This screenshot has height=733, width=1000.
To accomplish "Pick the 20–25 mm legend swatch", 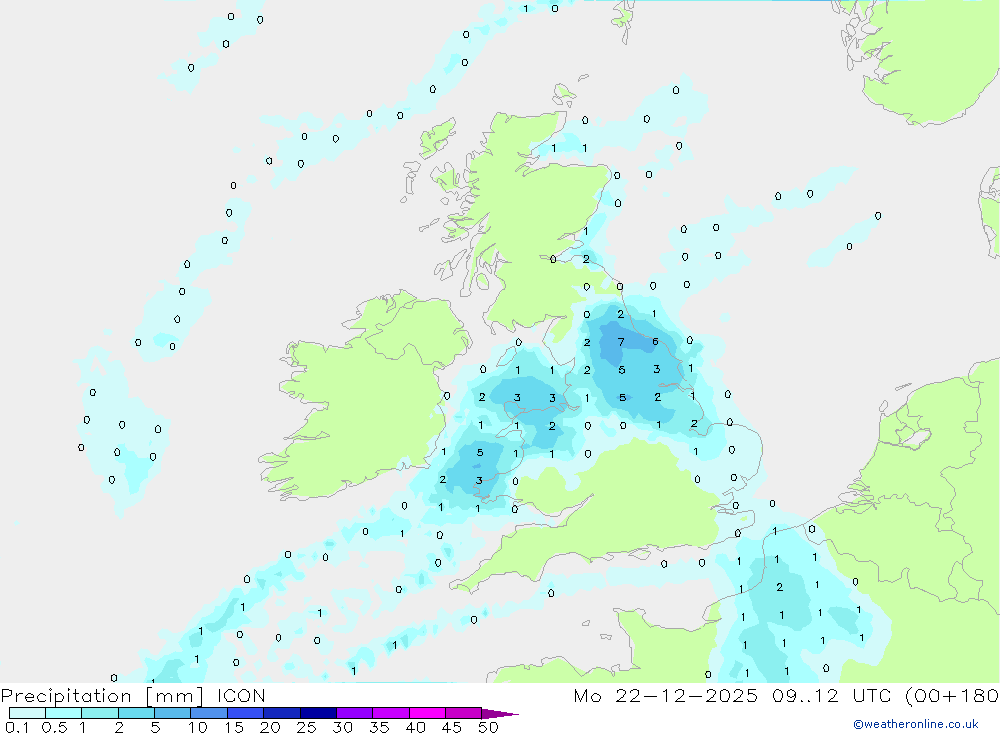I will [282, 713].
